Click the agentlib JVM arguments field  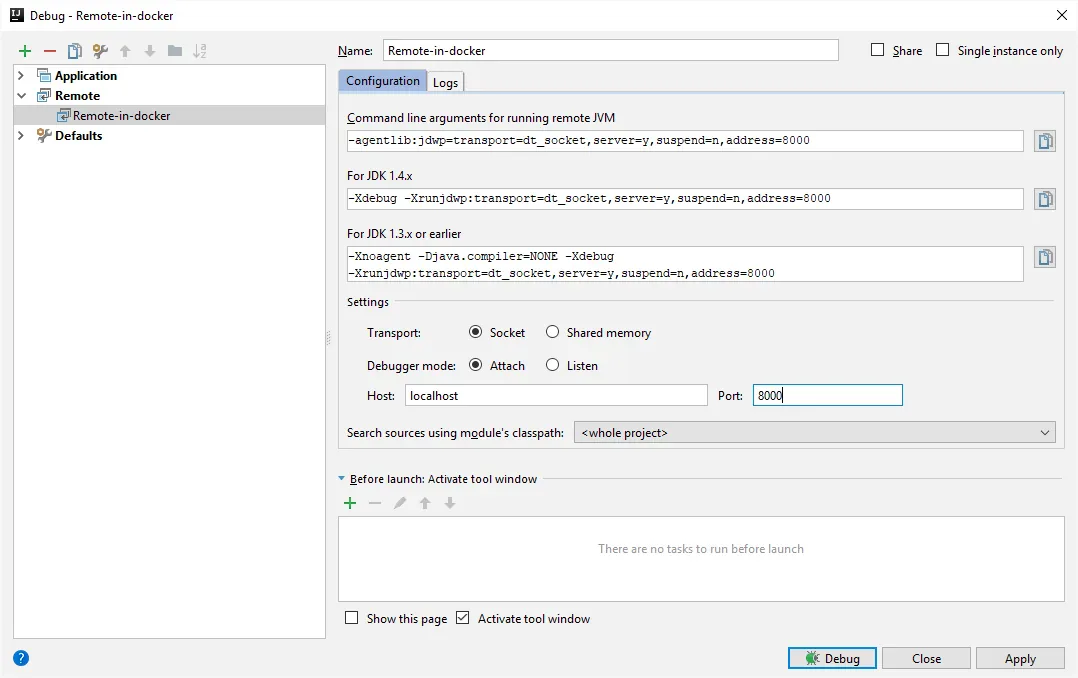point(685,141)
